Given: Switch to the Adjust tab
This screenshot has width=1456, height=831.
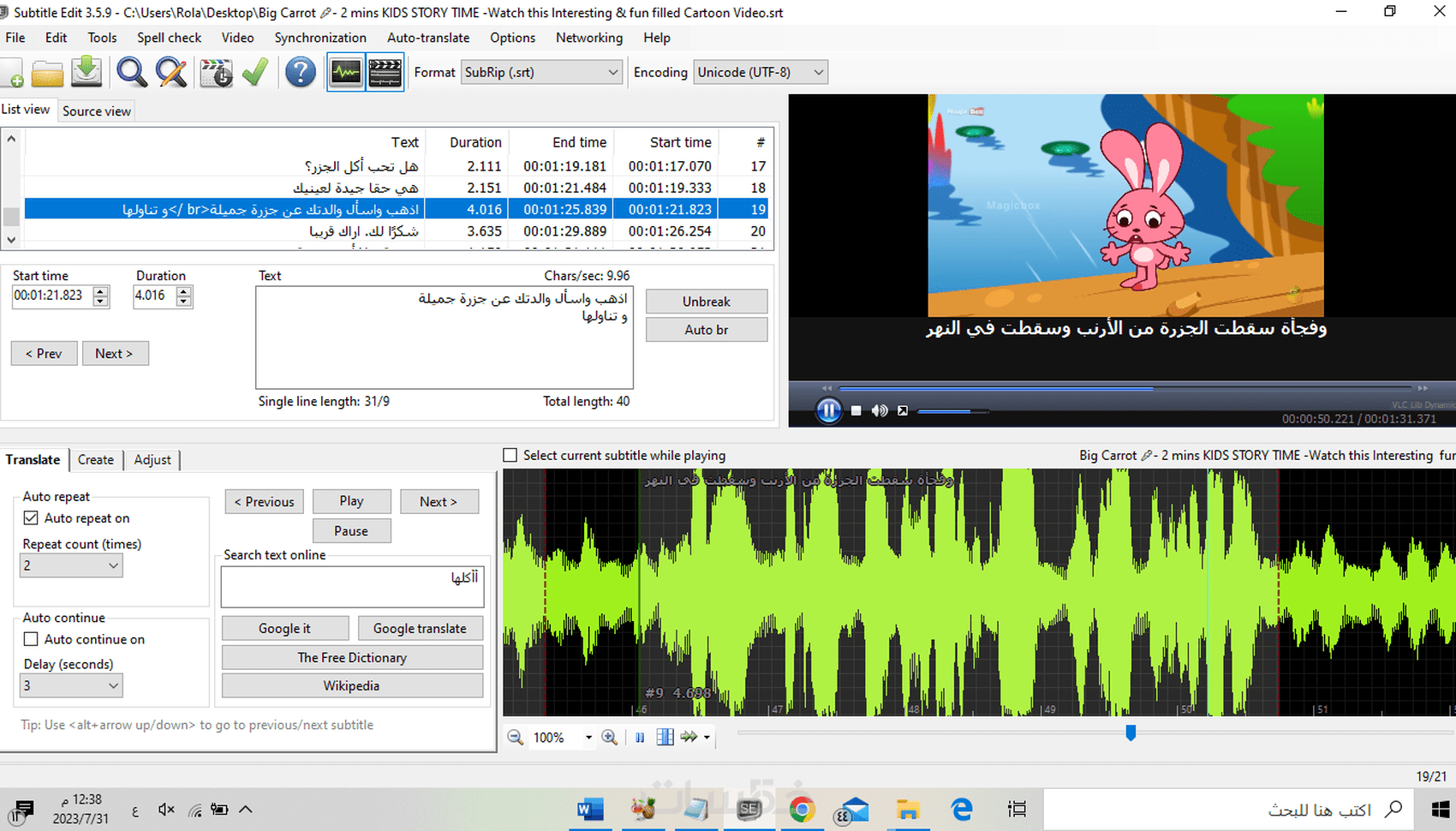Looking at the screenshot, I should pyautogui.click(x=152, y=460).
